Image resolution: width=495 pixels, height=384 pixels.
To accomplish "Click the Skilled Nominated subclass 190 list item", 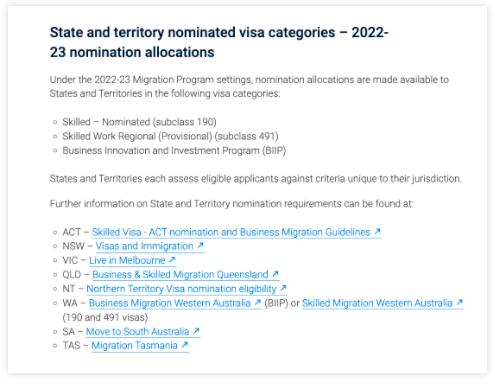I will (139, 122).
